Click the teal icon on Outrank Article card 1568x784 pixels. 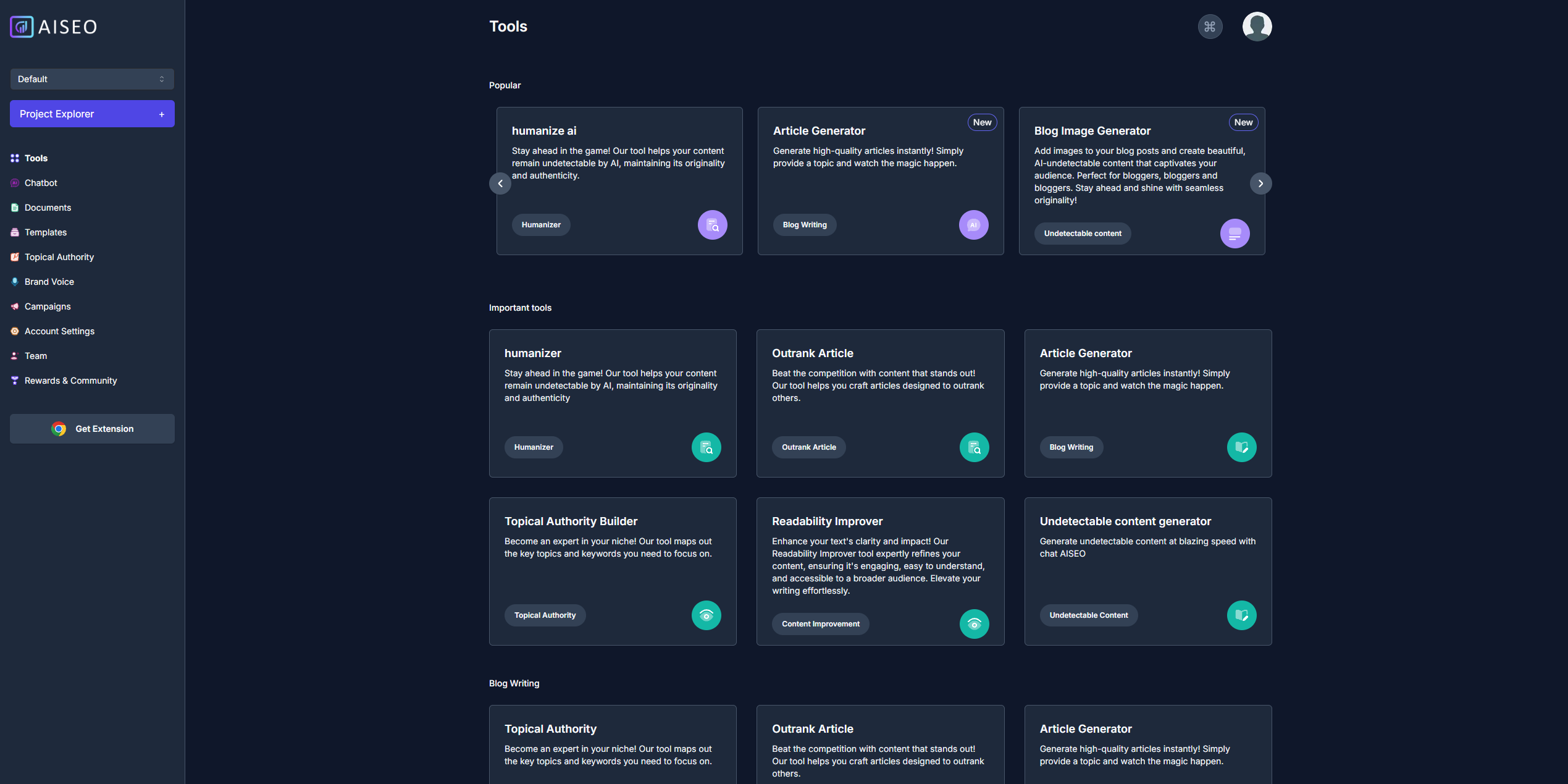(x=974, y=447)
